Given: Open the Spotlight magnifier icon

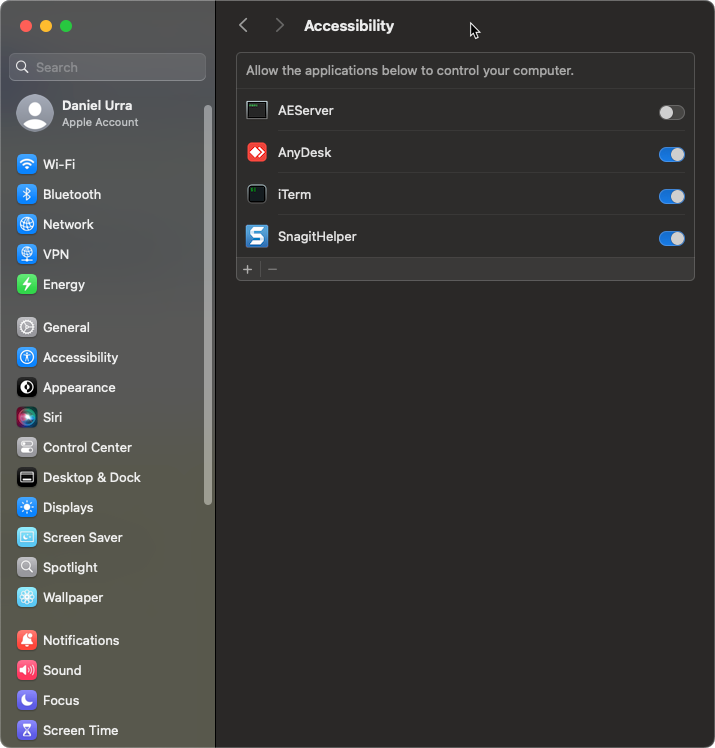Looking at the screenshot, I should (27, 568).
